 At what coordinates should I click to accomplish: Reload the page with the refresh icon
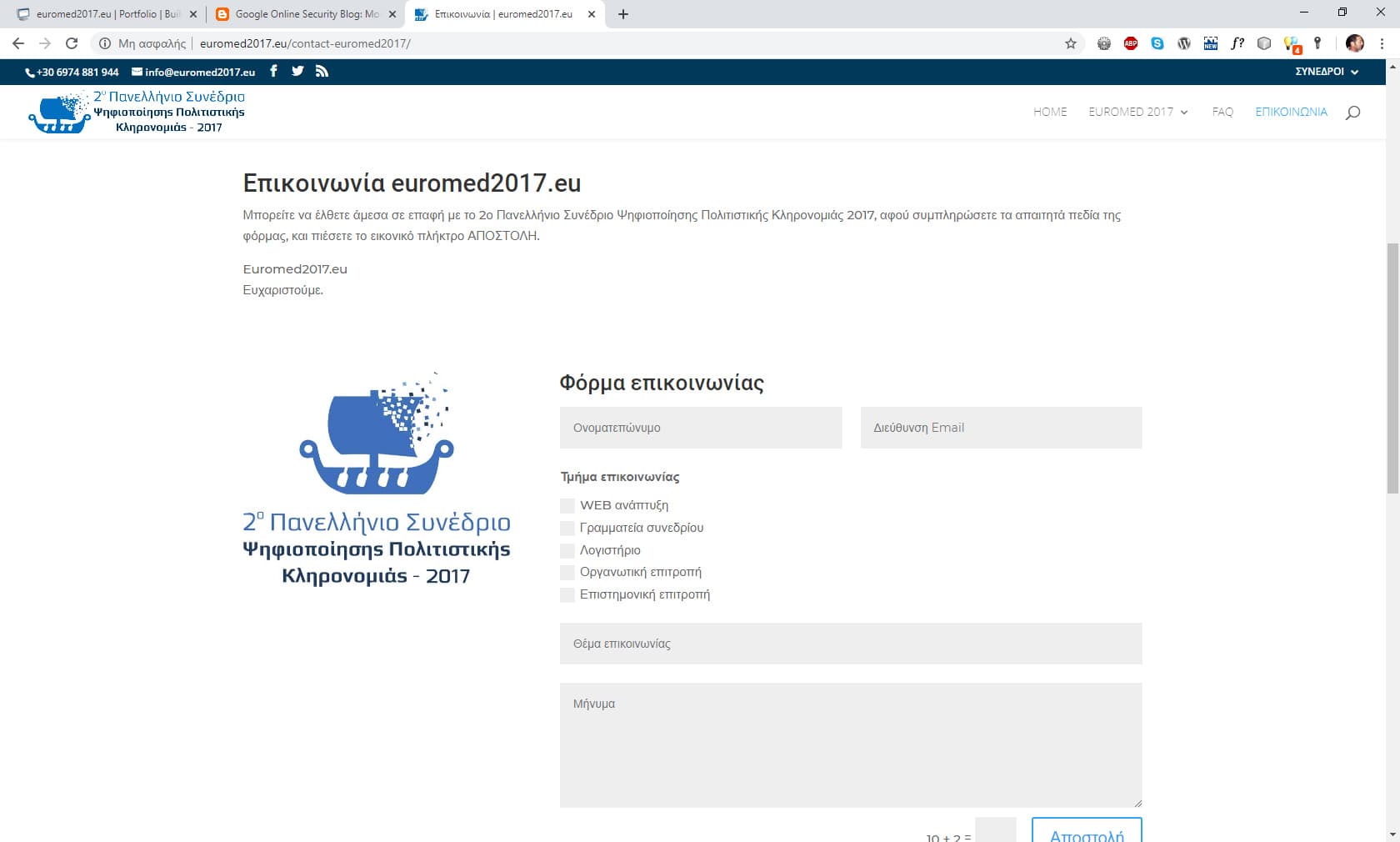pos(72,43)
